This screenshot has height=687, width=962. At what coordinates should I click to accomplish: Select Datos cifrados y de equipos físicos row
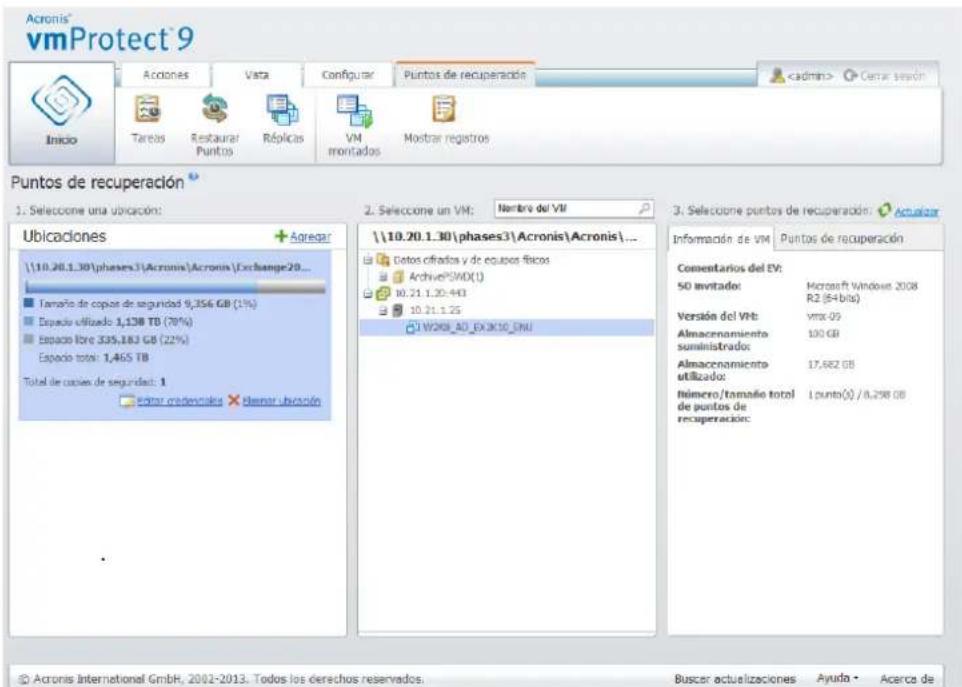click(x=471, y=260)
